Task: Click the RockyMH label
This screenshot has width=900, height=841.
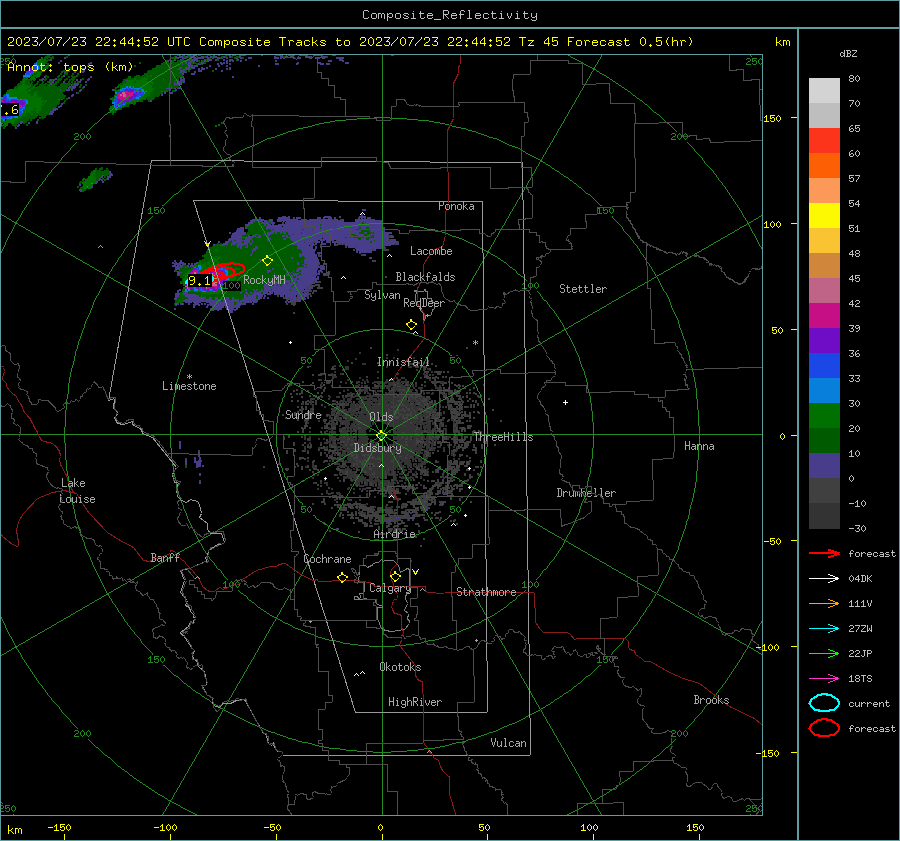Action: click(x=264, y=280)
